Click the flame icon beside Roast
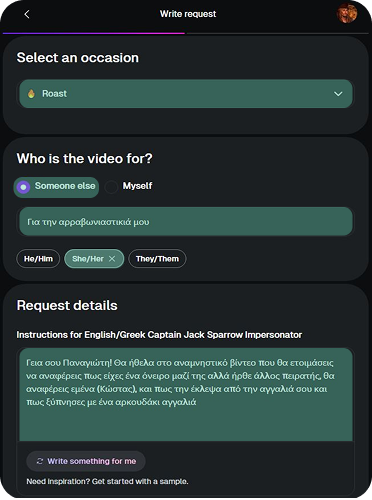 (31, 94)
